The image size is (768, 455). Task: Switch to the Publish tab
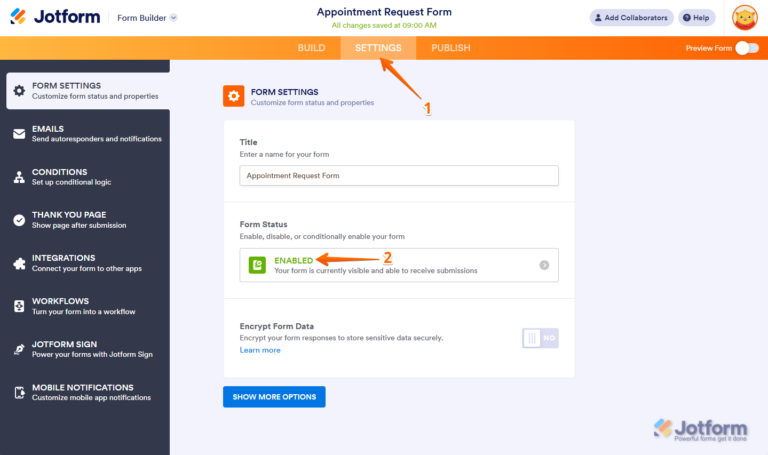450,48
